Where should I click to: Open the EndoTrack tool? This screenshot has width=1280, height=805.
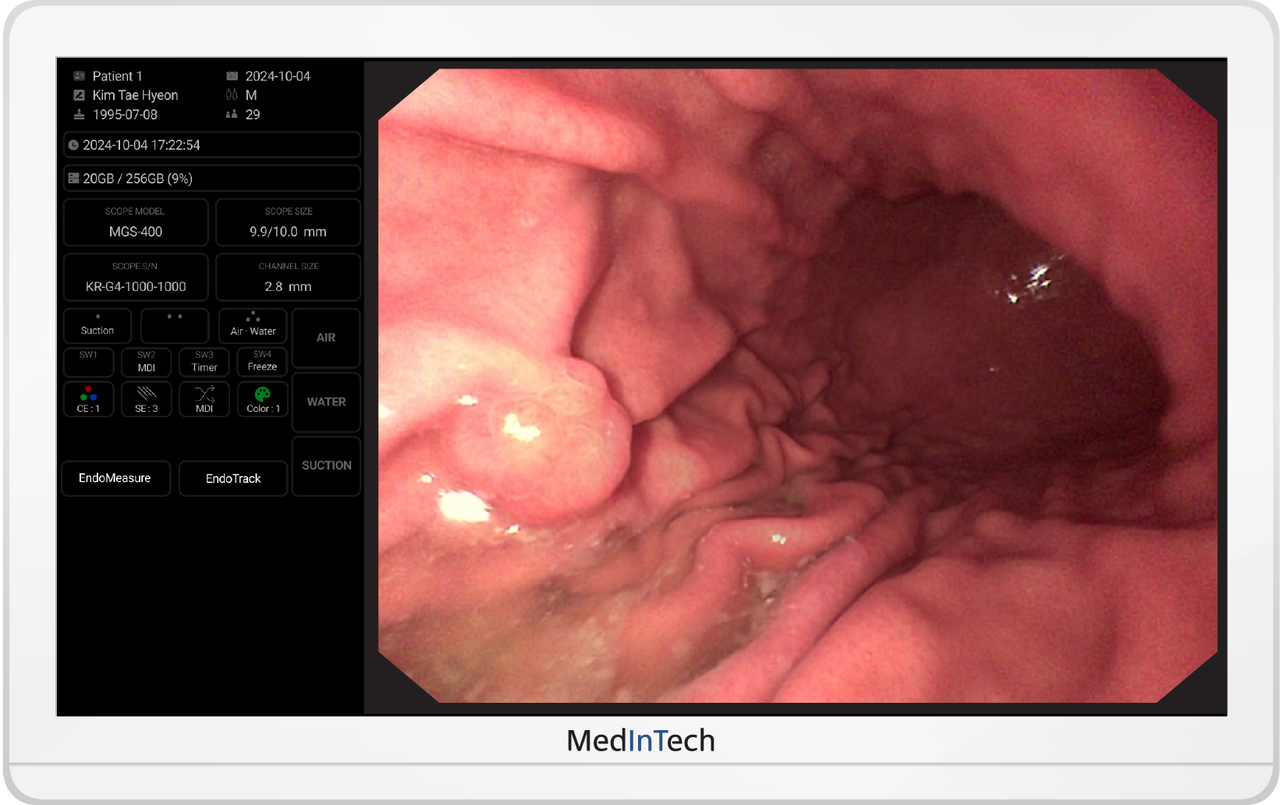point(233,478)
